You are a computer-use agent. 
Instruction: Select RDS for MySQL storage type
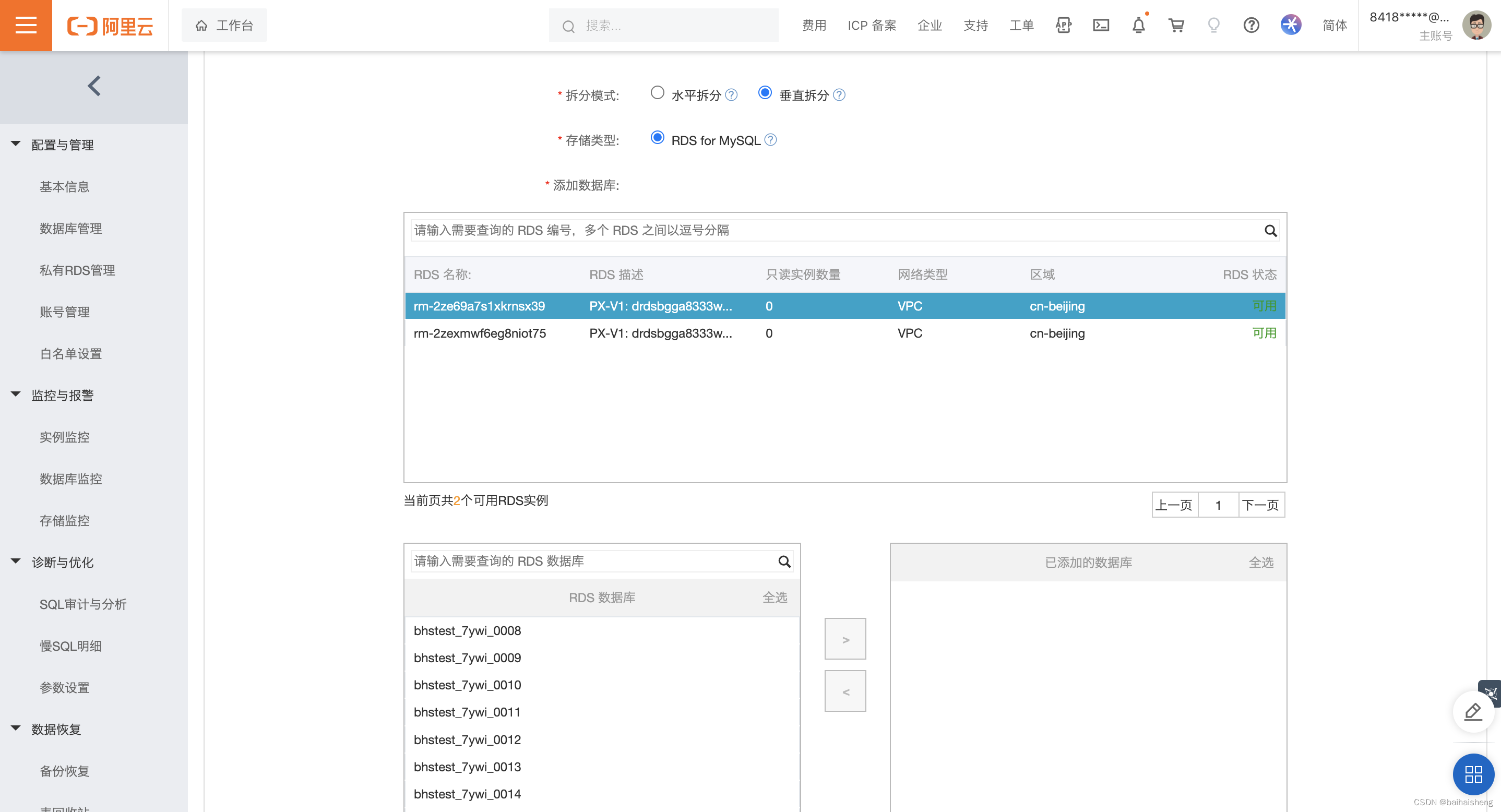(657, 137)
